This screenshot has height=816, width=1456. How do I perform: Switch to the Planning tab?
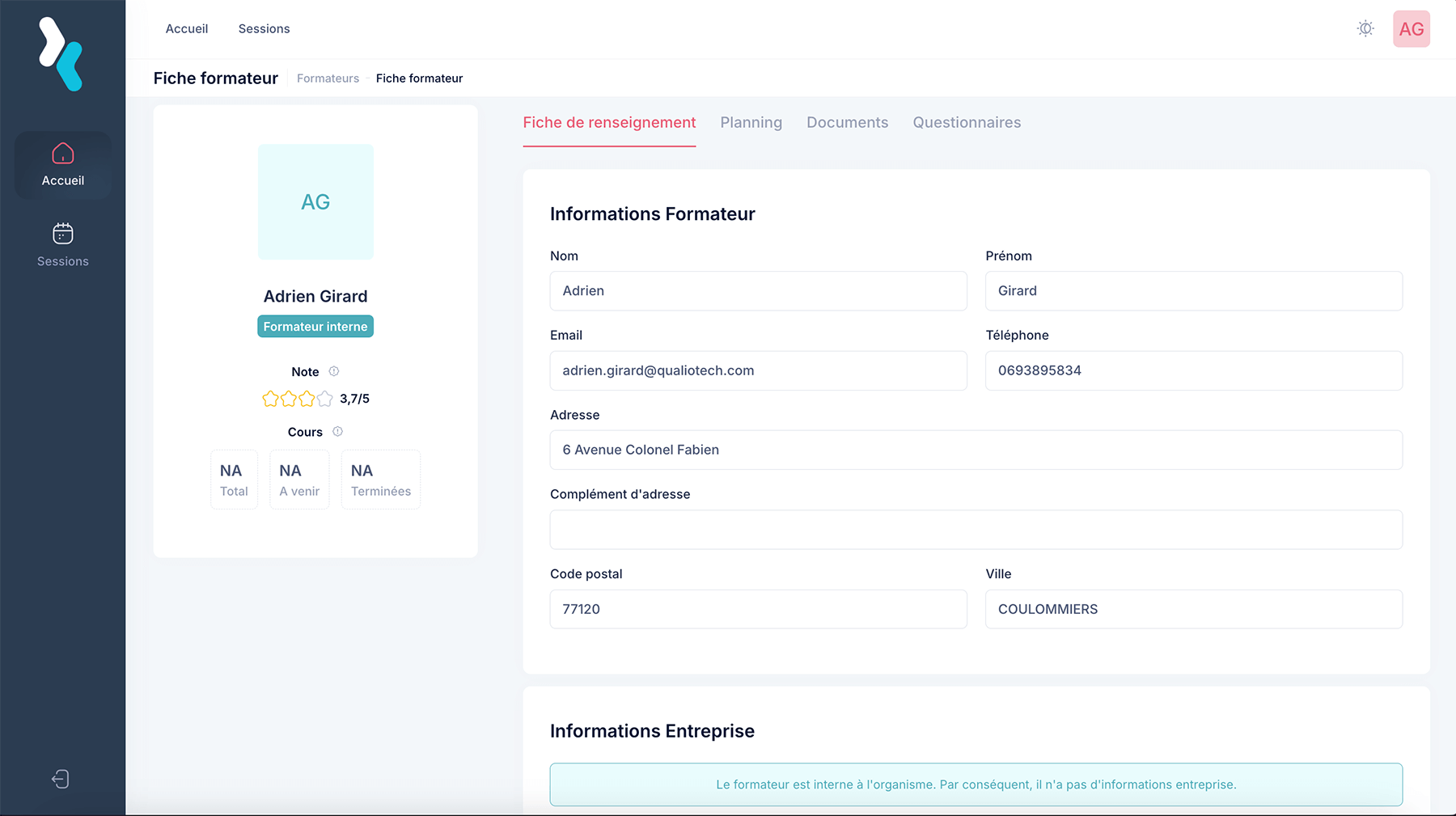click(x=751, y=123)
